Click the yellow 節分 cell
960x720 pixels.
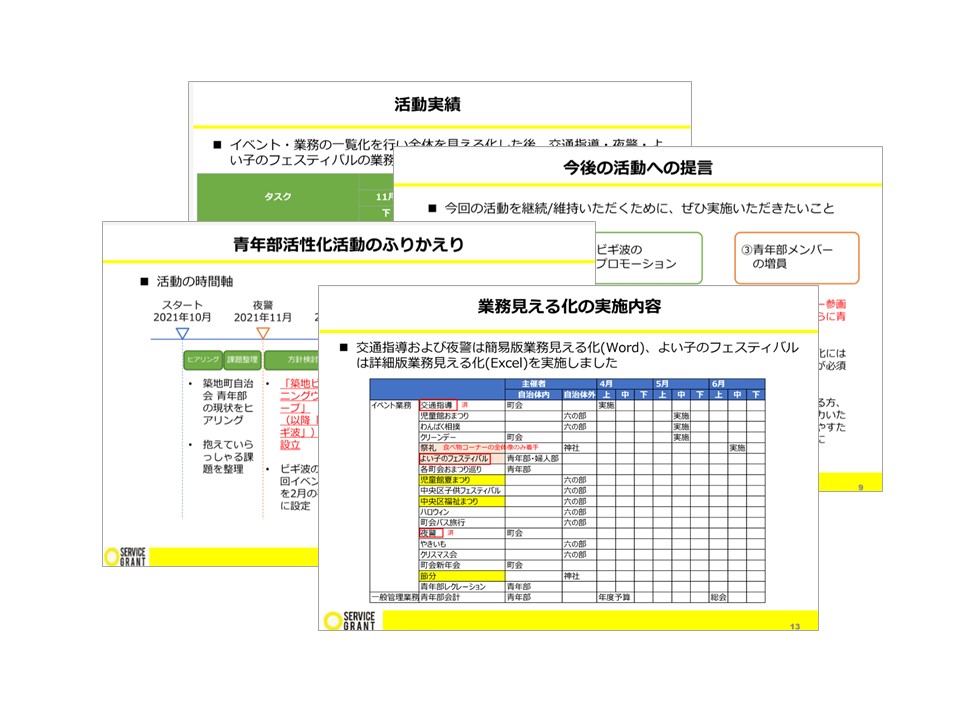coord(462,576)
